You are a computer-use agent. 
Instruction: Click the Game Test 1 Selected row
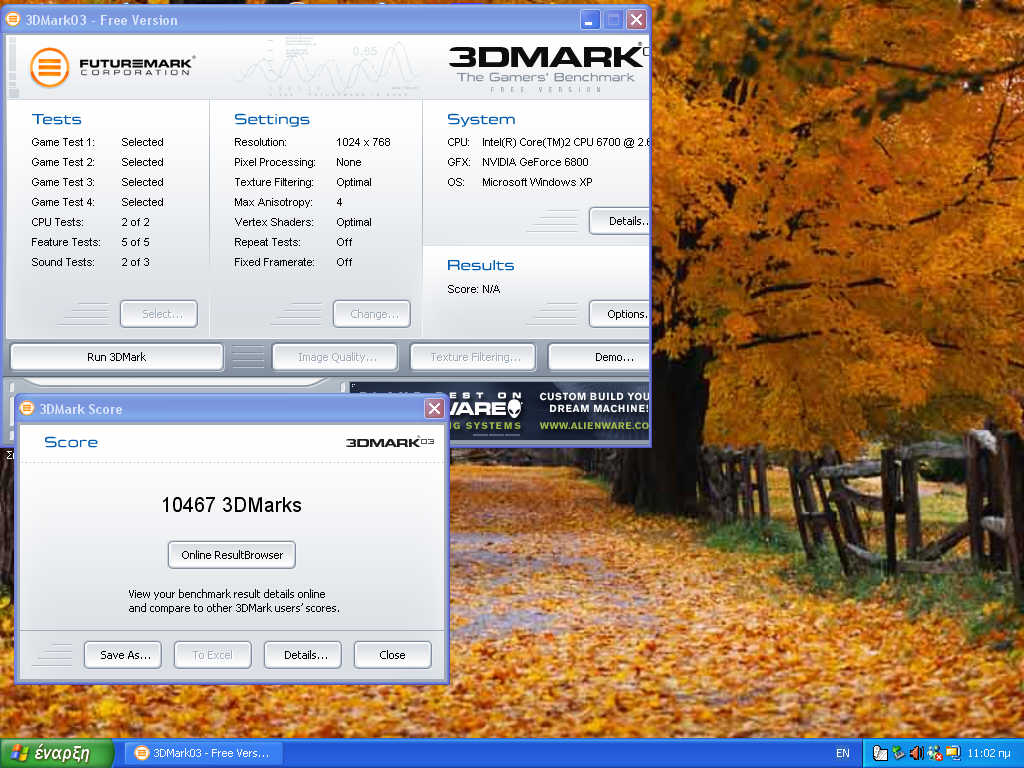coord(97,142)
